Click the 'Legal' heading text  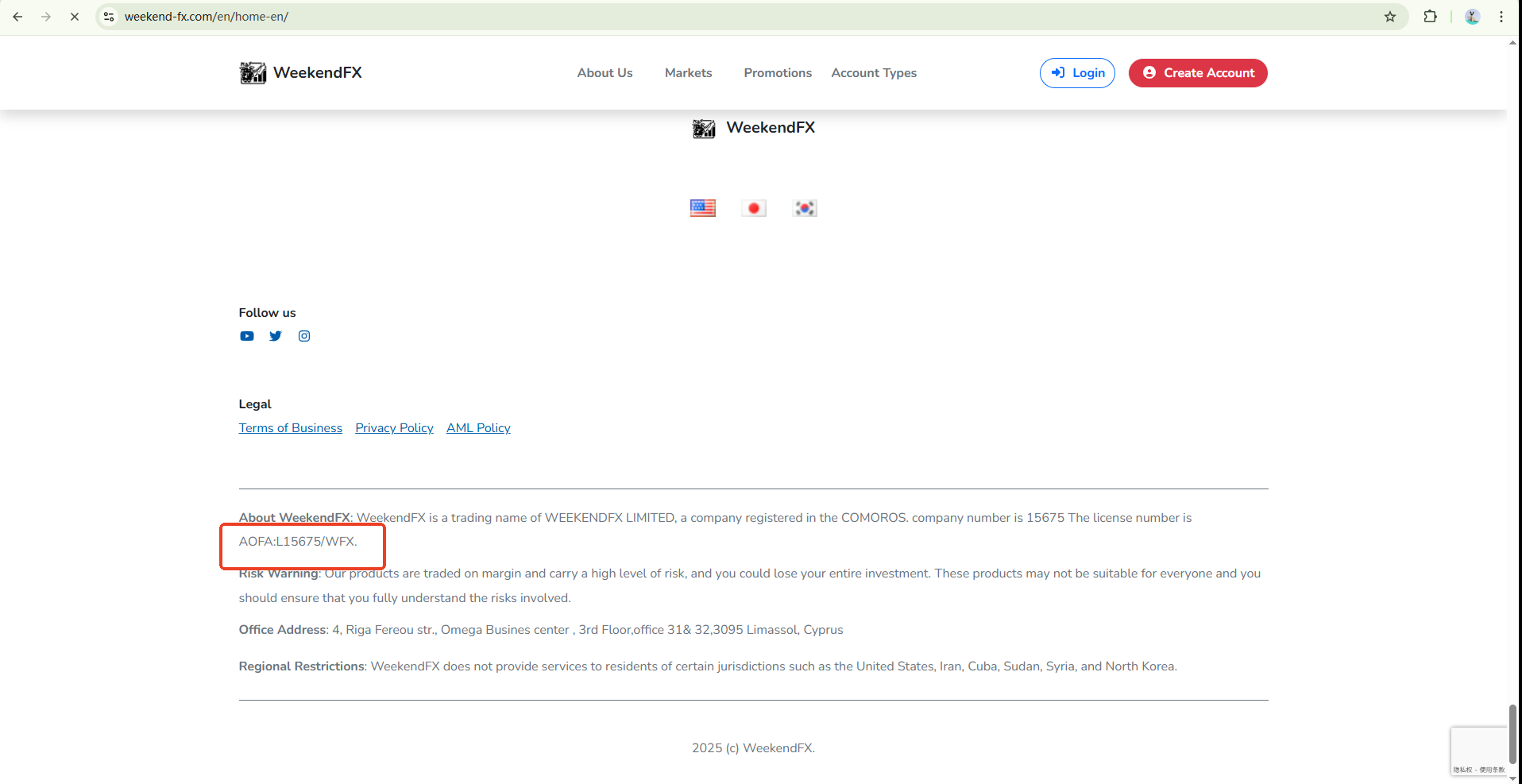[x=255, y=404]
